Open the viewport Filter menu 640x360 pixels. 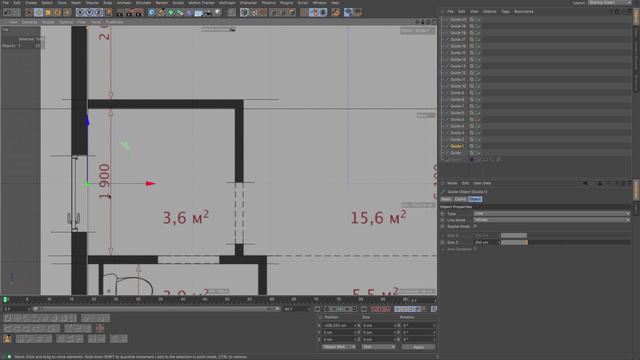(x=82, y=22)
